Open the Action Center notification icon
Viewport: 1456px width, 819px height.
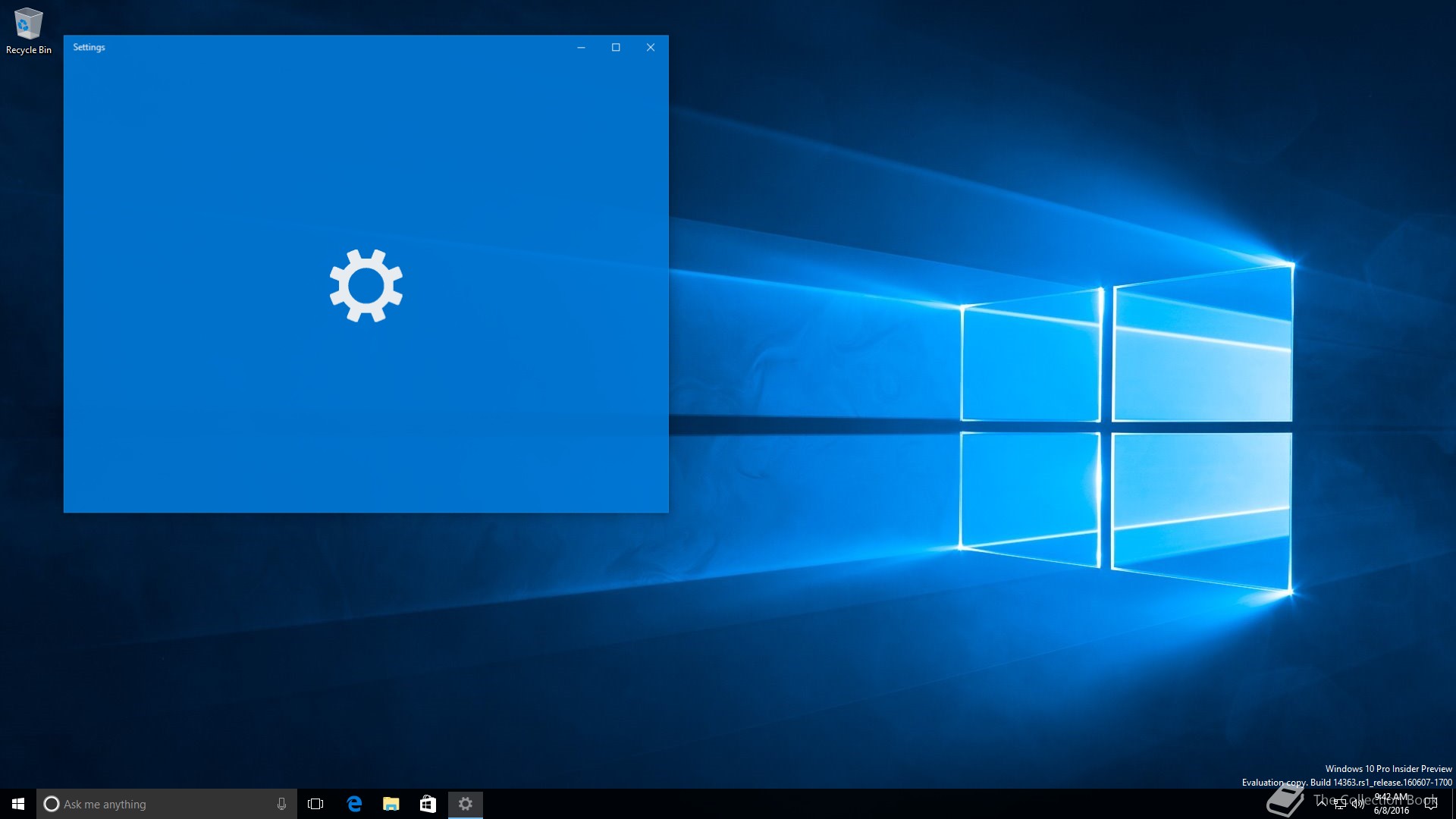pos(1431,804)
